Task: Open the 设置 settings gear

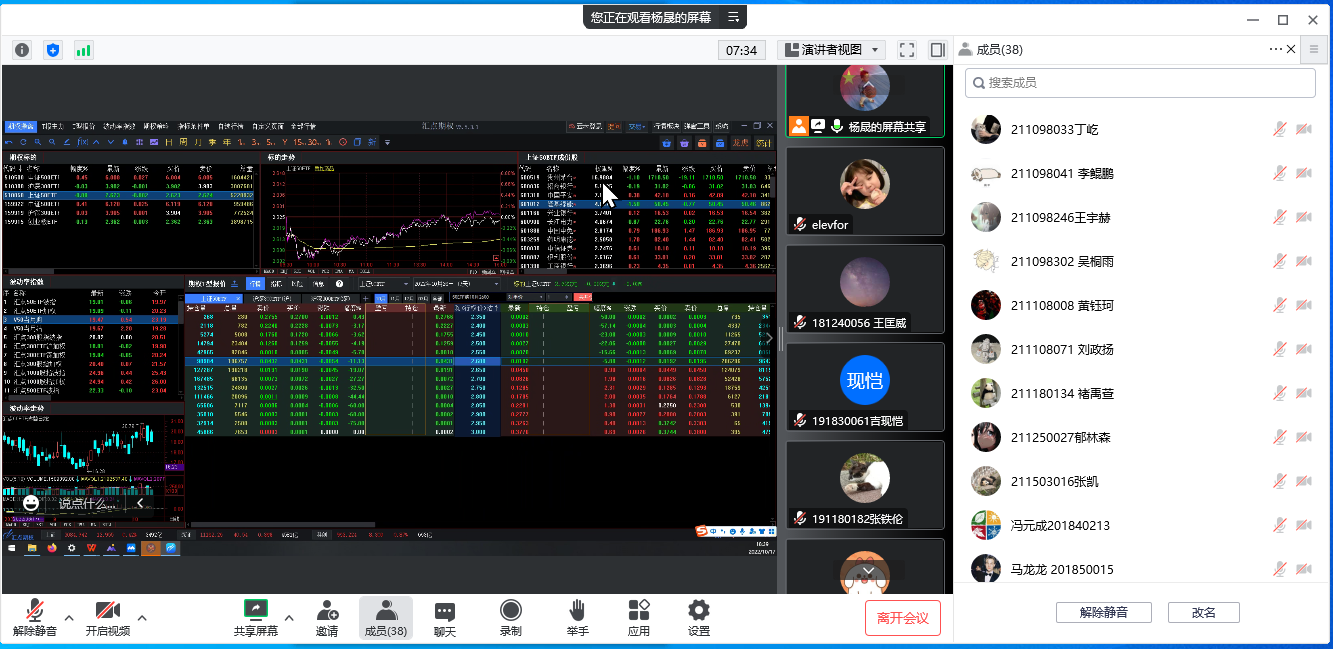Action: pyautogui.click(x=699, y=618)
